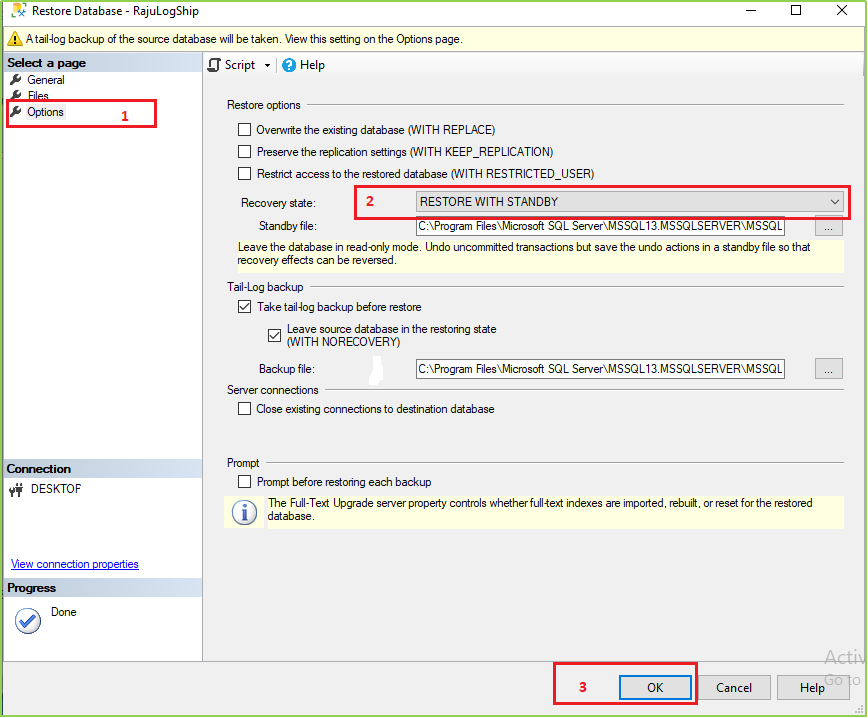This screenshot has height=718, width=868.
Task: Cancel the restore dialog
Action: point(734,688)
